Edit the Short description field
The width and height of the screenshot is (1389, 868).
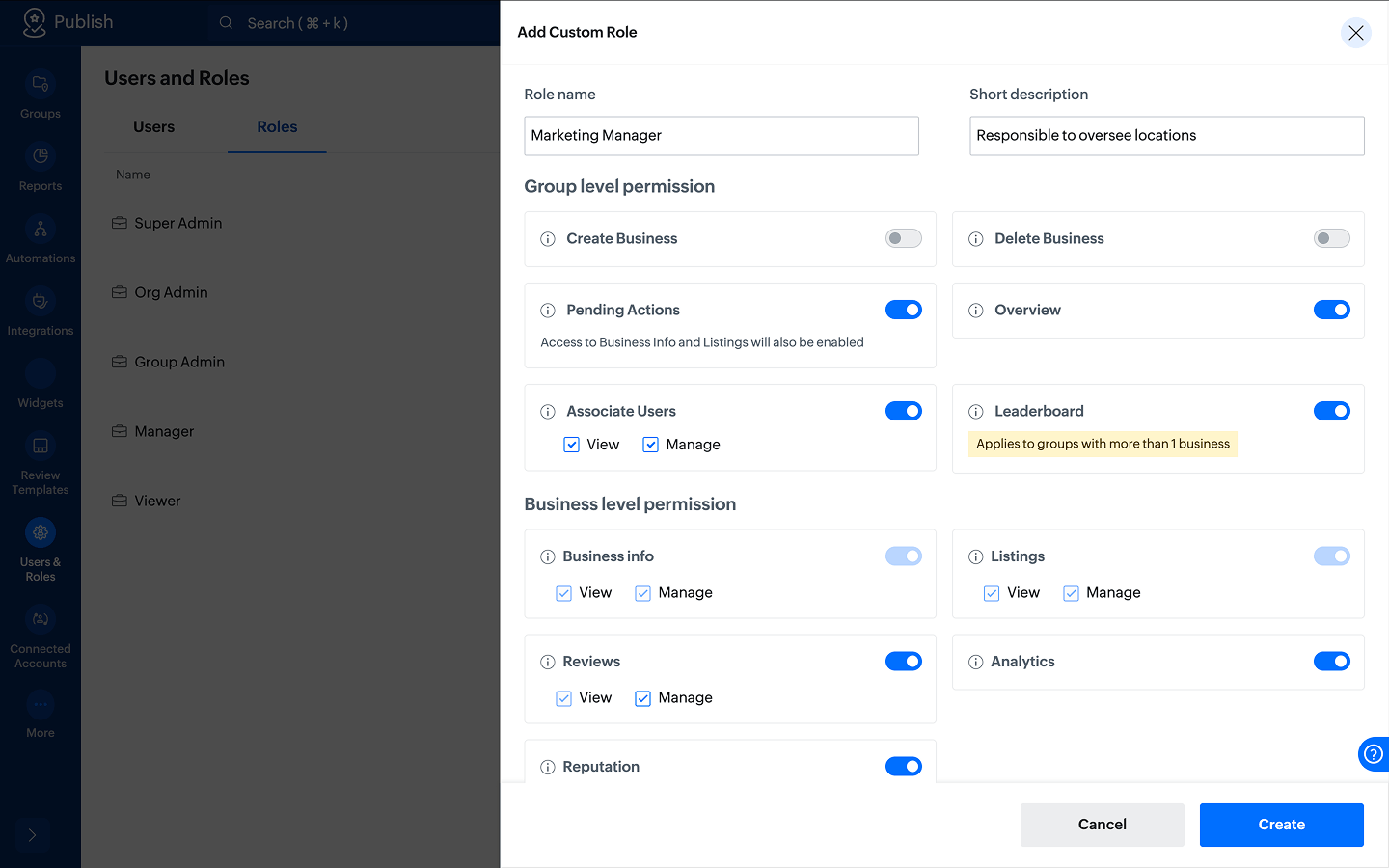coord(1167,136)
